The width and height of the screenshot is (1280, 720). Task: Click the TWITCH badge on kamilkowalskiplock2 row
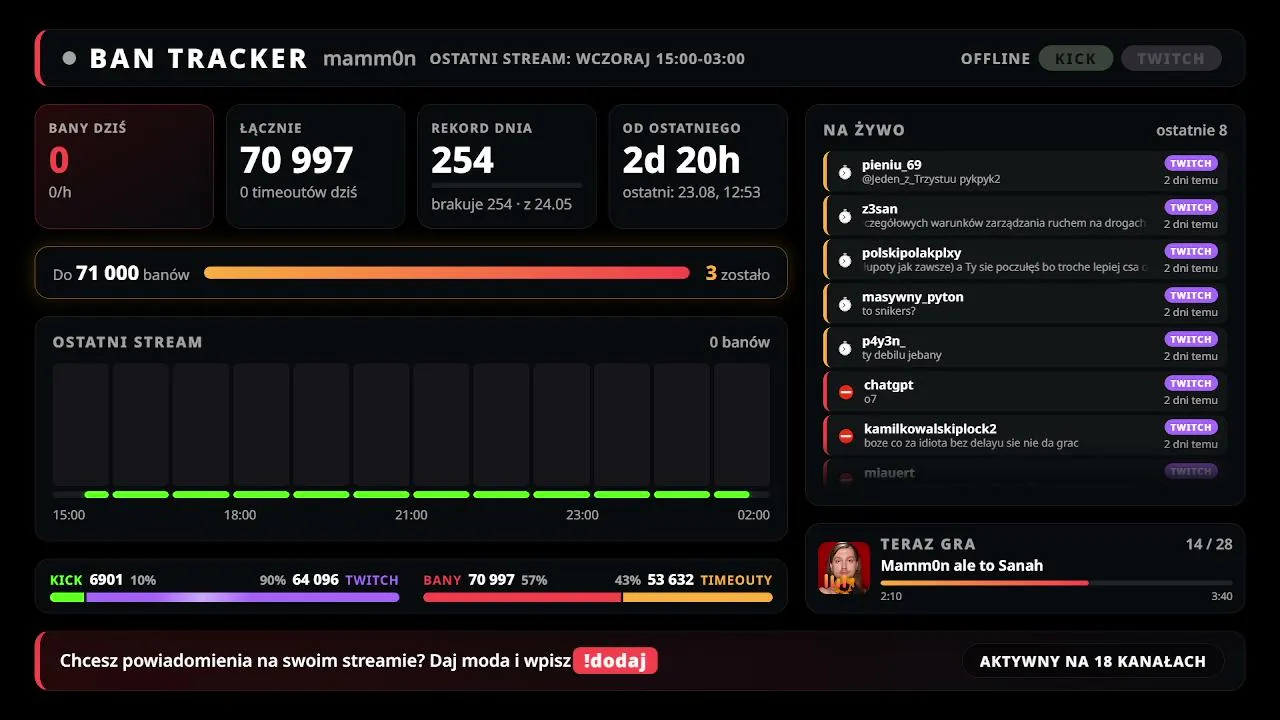[x=1191, y=427]
